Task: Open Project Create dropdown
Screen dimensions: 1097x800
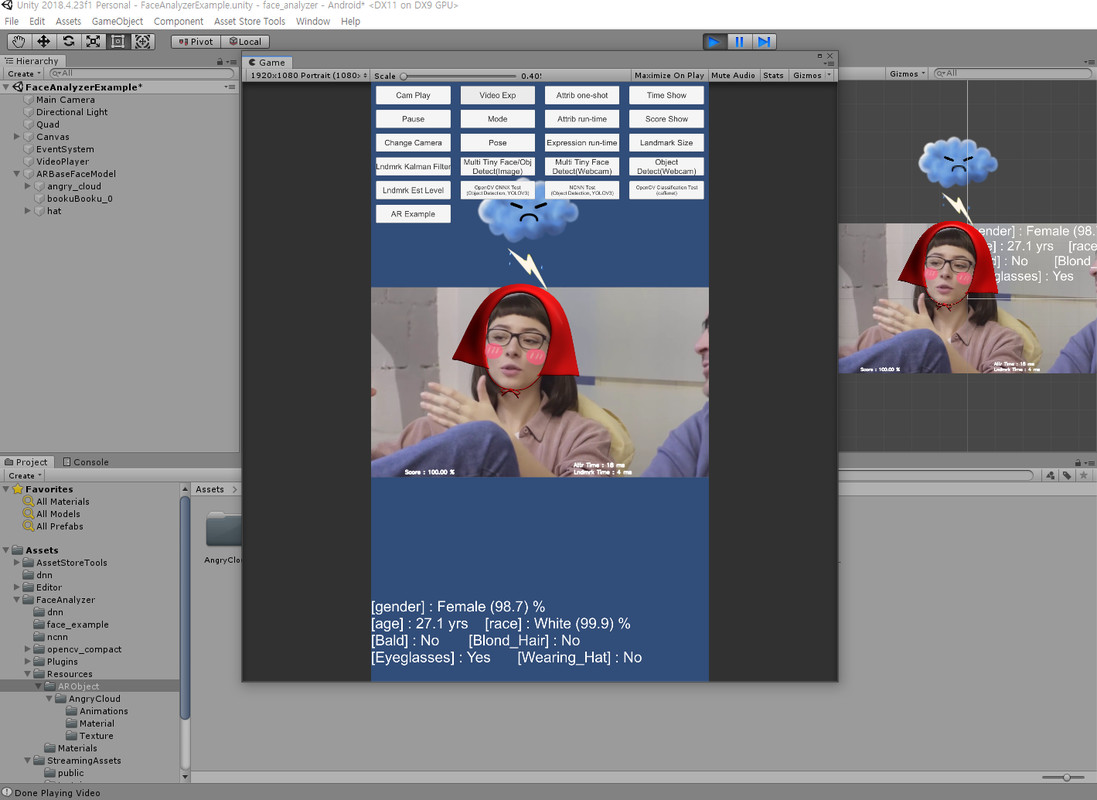Action: [25, 476]
